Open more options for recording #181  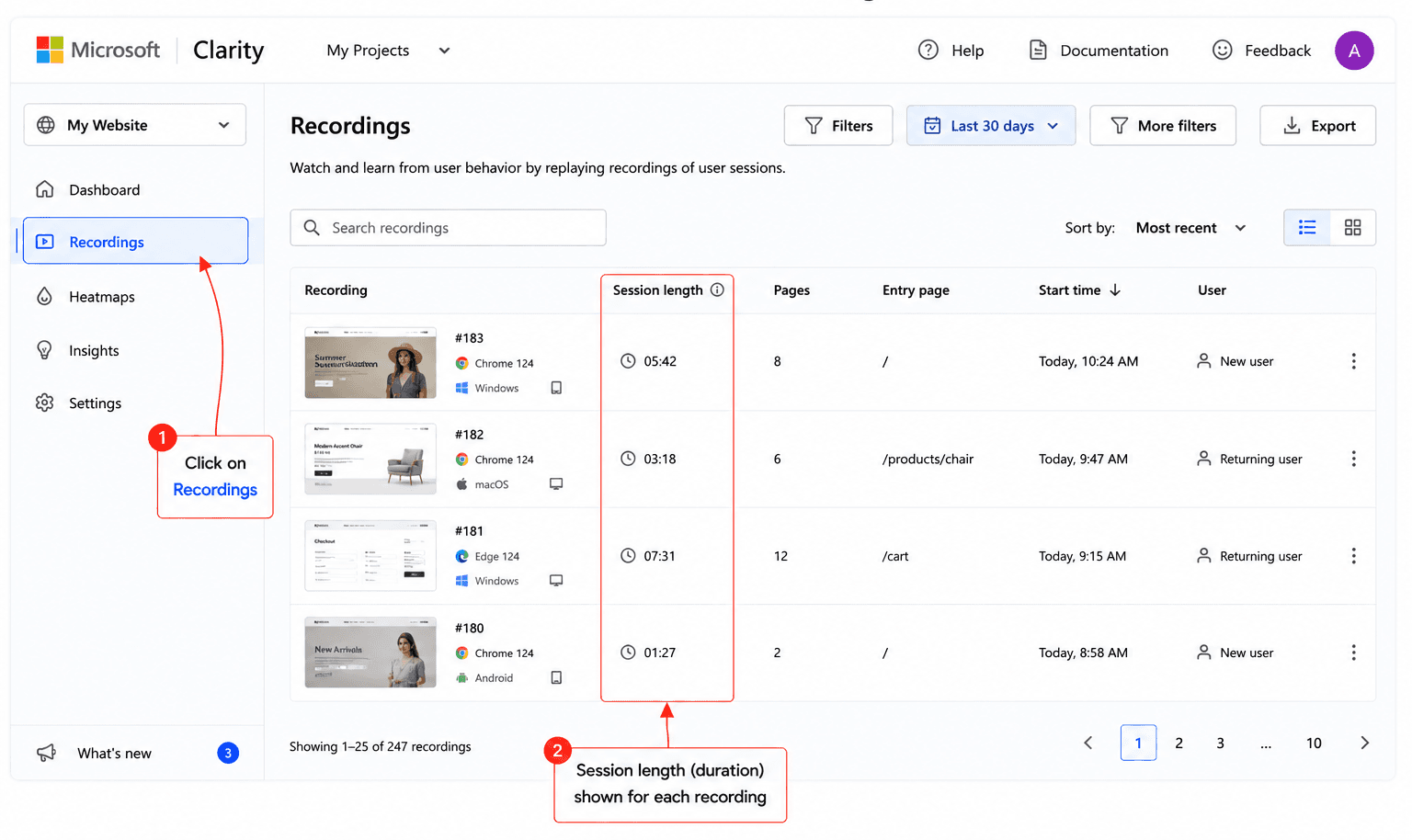click(1354, 556)
